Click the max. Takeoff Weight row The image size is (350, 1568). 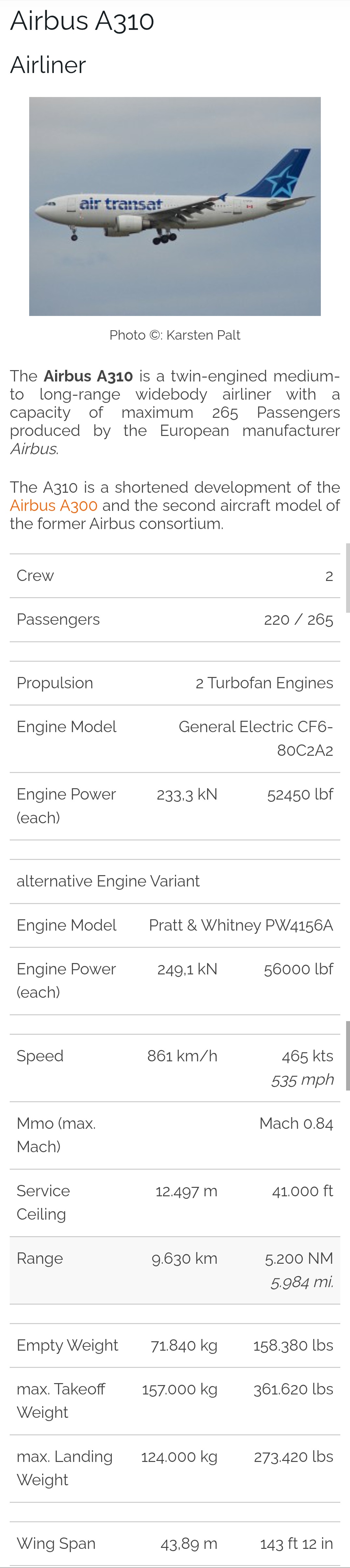click(175, 1401)
